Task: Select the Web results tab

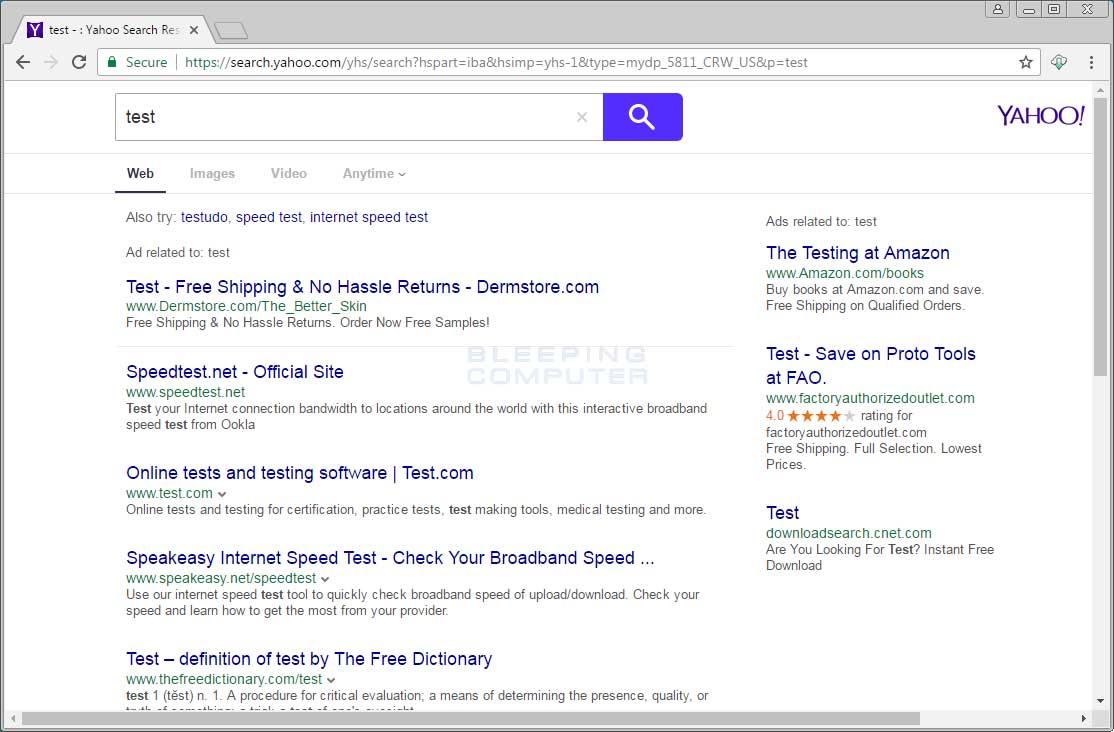Action: coord(140,173)
